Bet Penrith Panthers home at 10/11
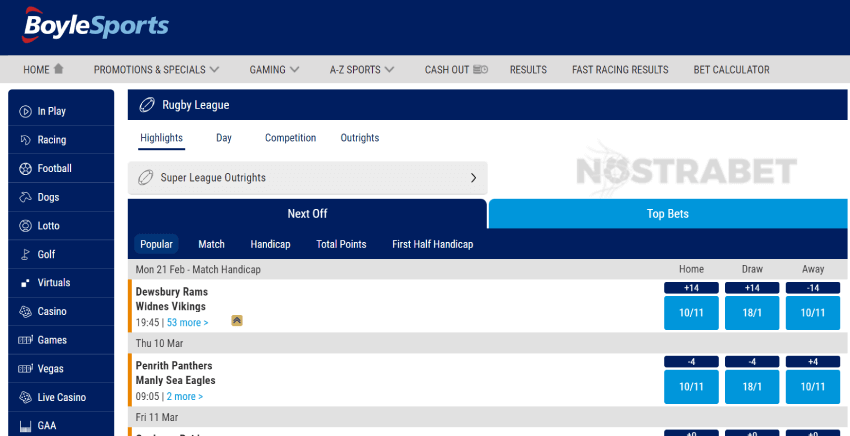The width and height of the screenshot is (850, 436). pyautogui.click(x=691, y=387)
